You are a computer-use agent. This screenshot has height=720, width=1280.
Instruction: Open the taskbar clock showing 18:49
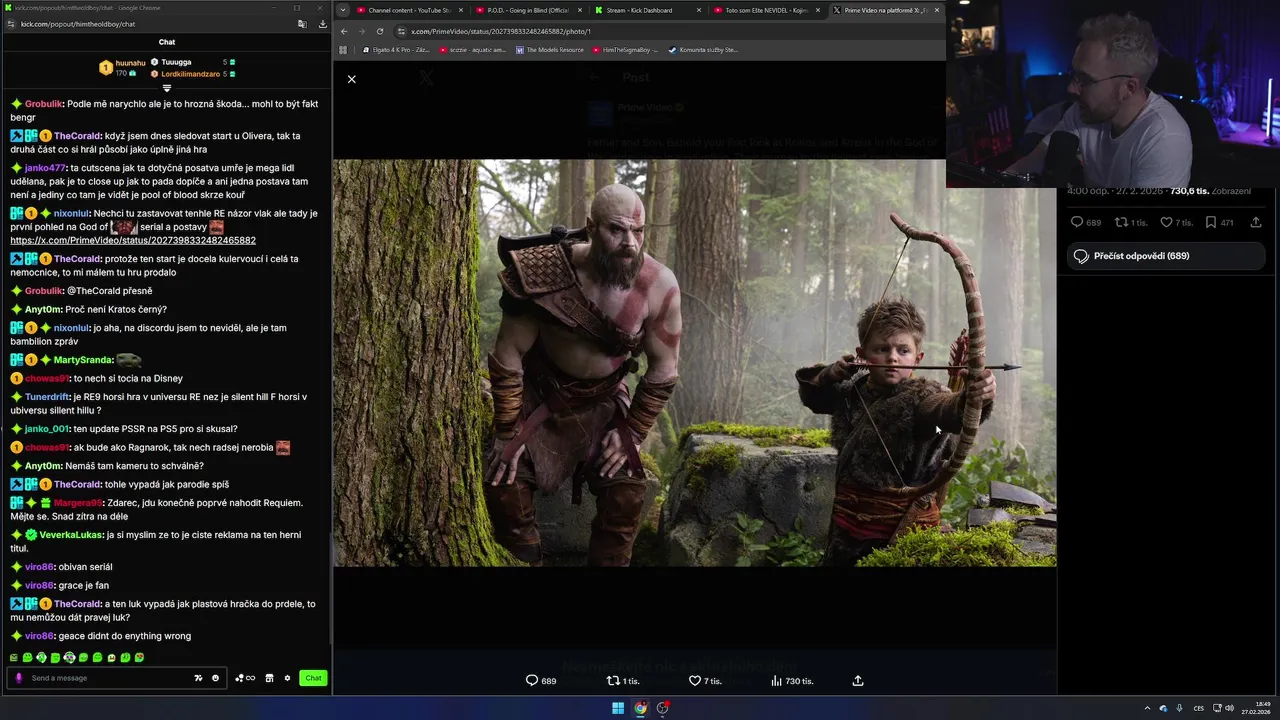tap(1256, 708)
